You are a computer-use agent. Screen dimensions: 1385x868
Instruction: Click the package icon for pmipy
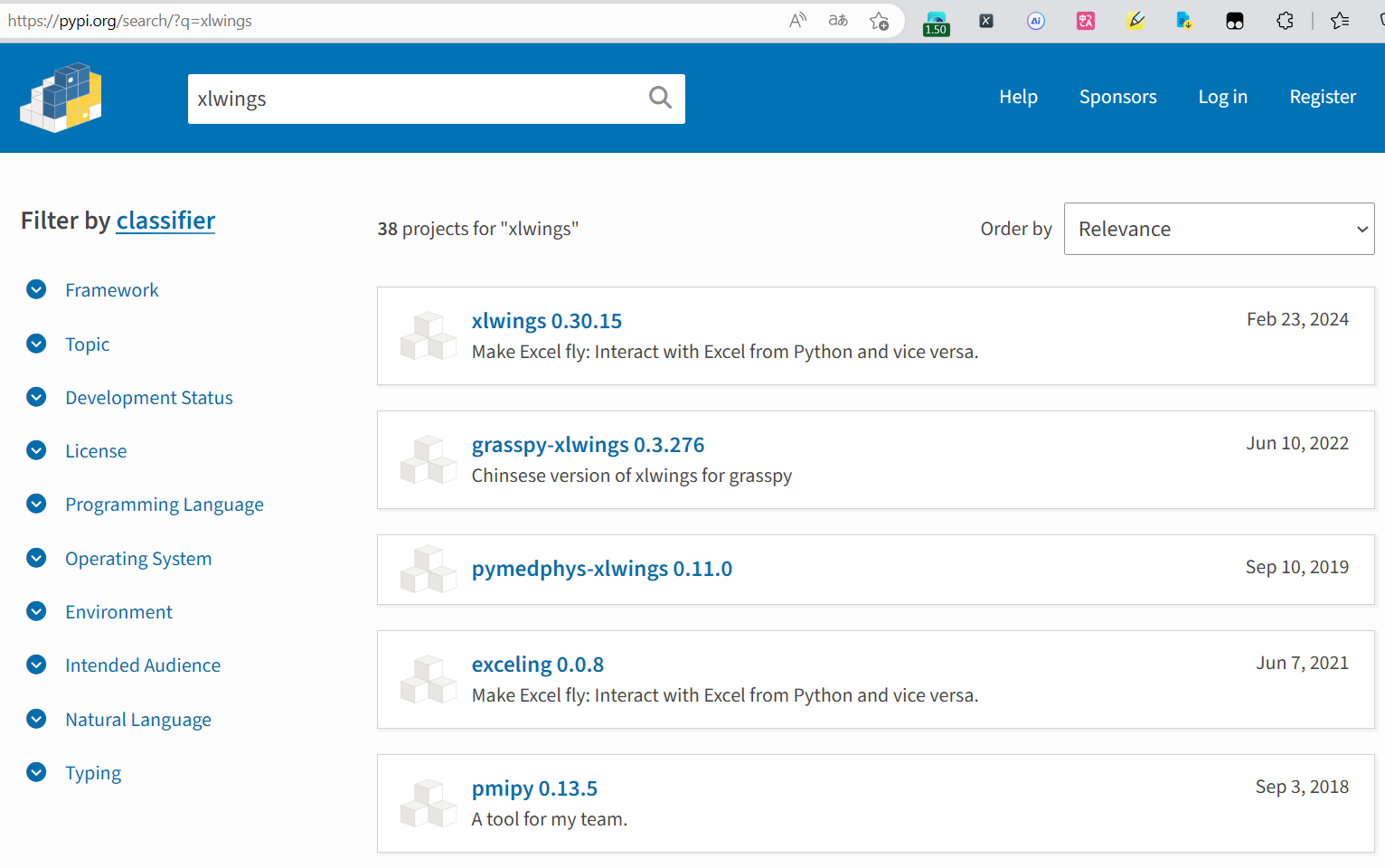(x=429, y=804)
